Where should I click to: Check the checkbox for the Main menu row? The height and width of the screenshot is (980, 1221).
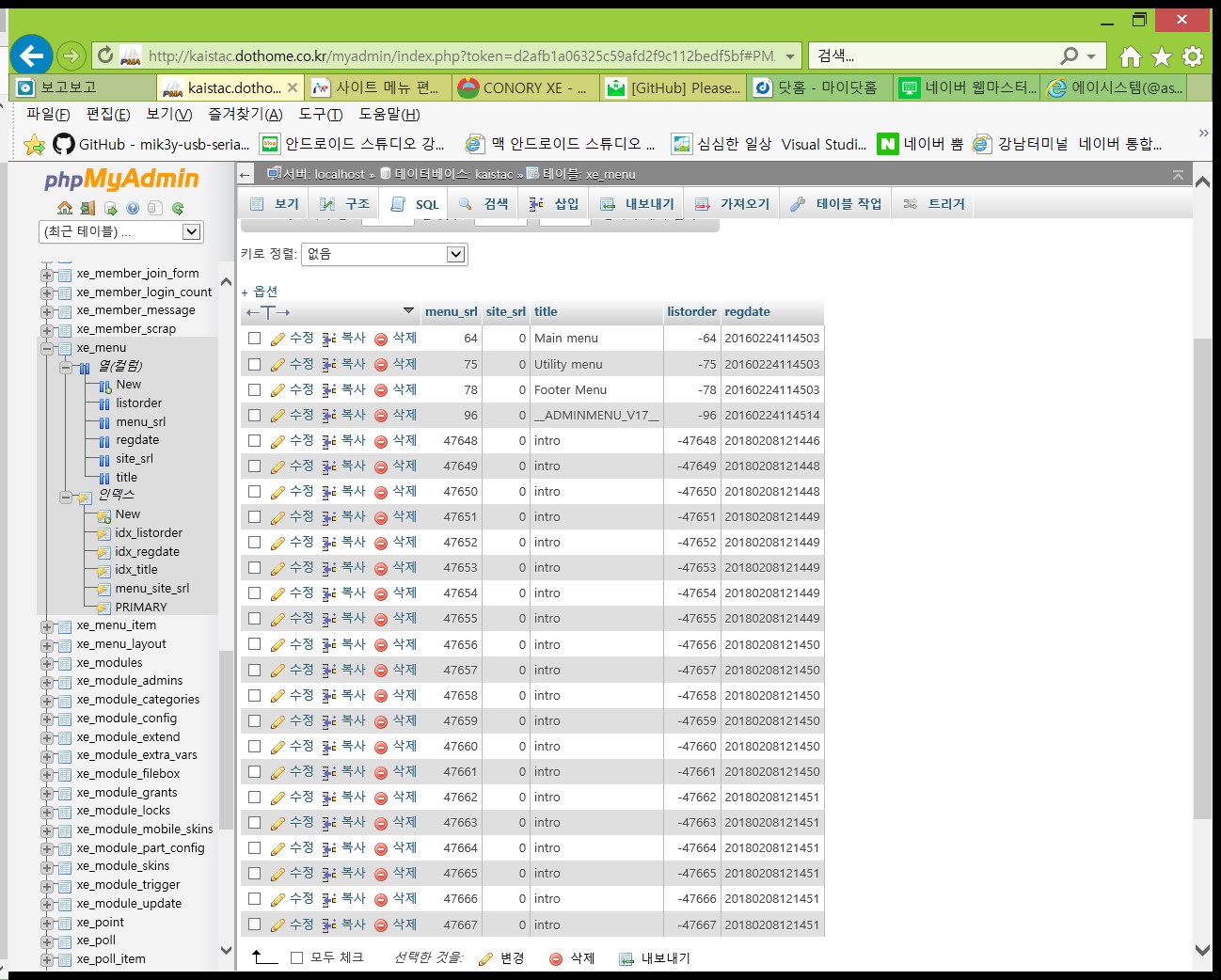[x=255, y=338]
